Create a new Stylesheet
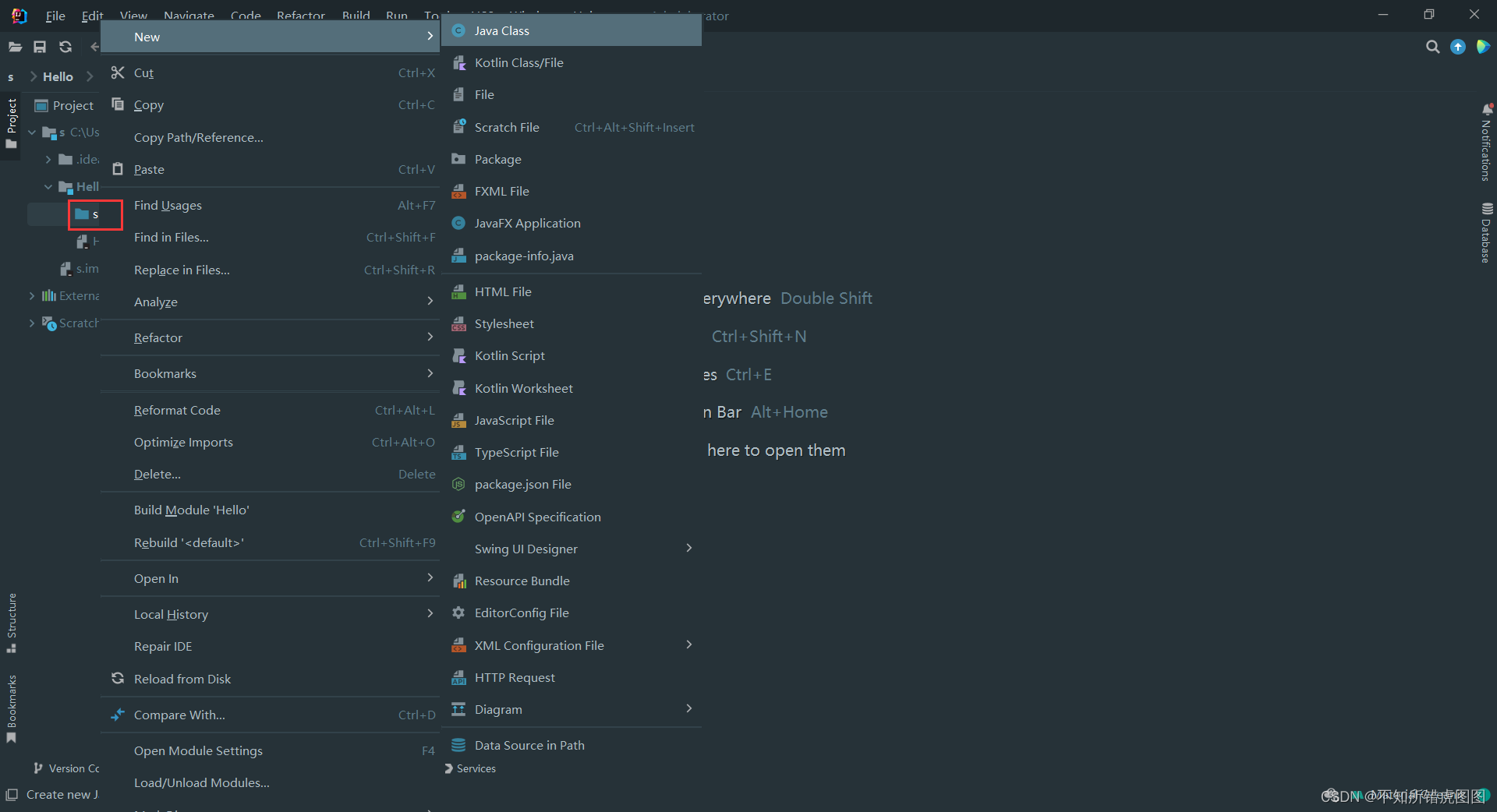Viewport: 1497px width, 812px height. tap(572, 323)
